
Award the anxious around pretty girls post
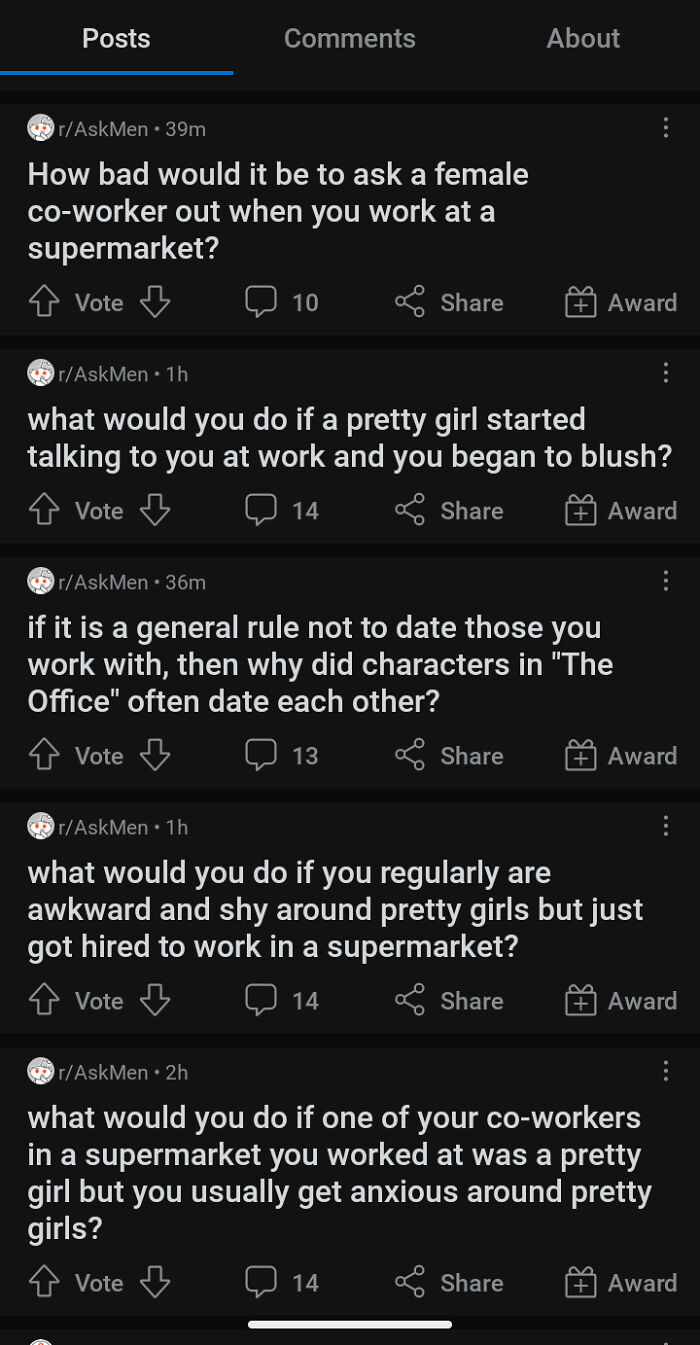[x=621, y=1283]
